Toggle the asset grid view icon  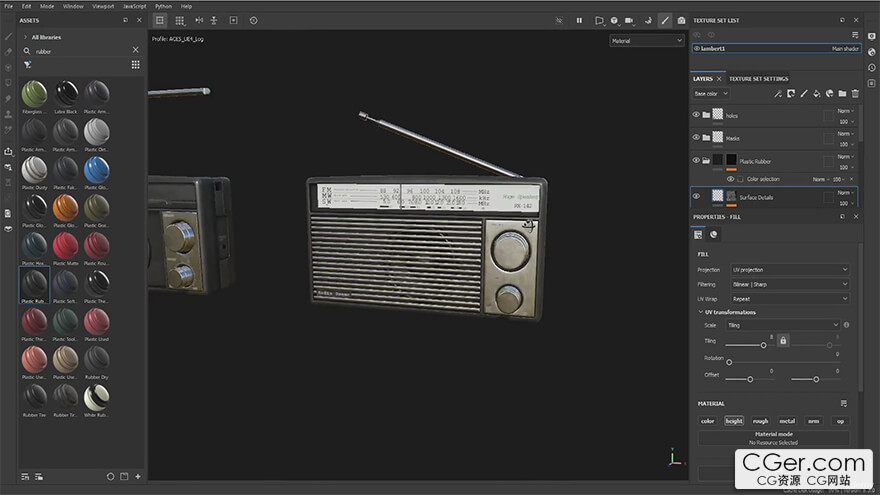pos(135,65)
